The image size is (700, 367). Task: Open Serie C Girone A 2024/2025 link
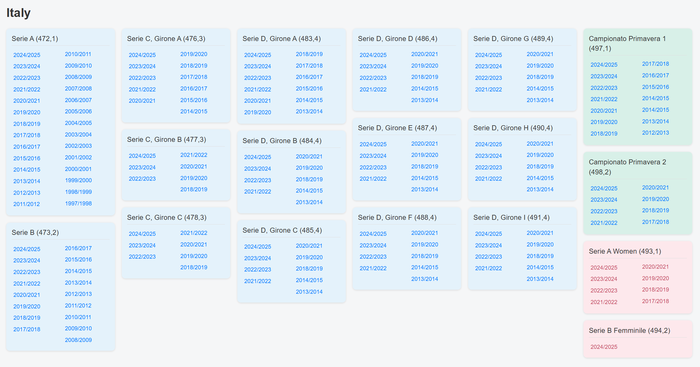click(142, 55)
